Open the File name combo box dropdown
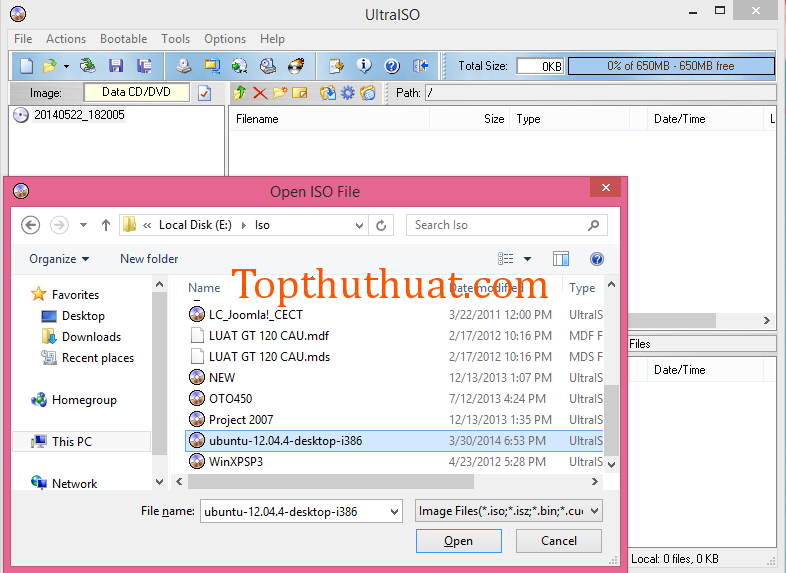The height and width of the screenshot is (573, 786). click(x=394, y=512)
